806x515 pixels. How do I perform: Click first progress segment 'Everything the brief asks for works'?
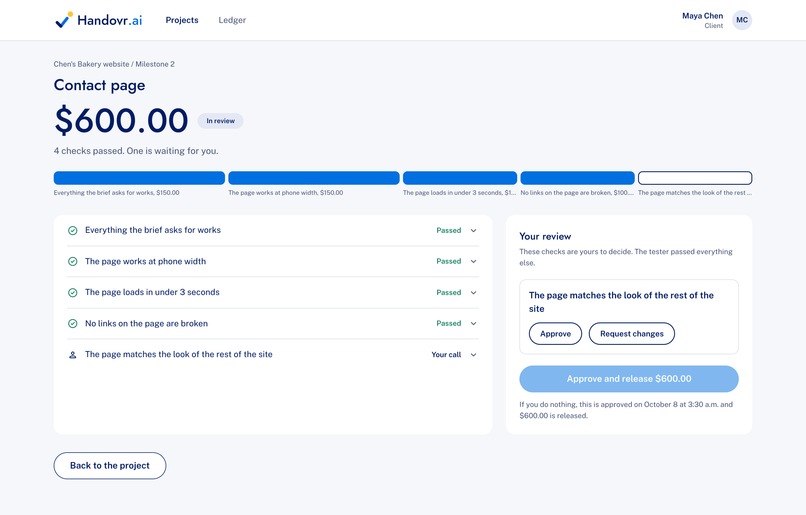pos(139,178)
